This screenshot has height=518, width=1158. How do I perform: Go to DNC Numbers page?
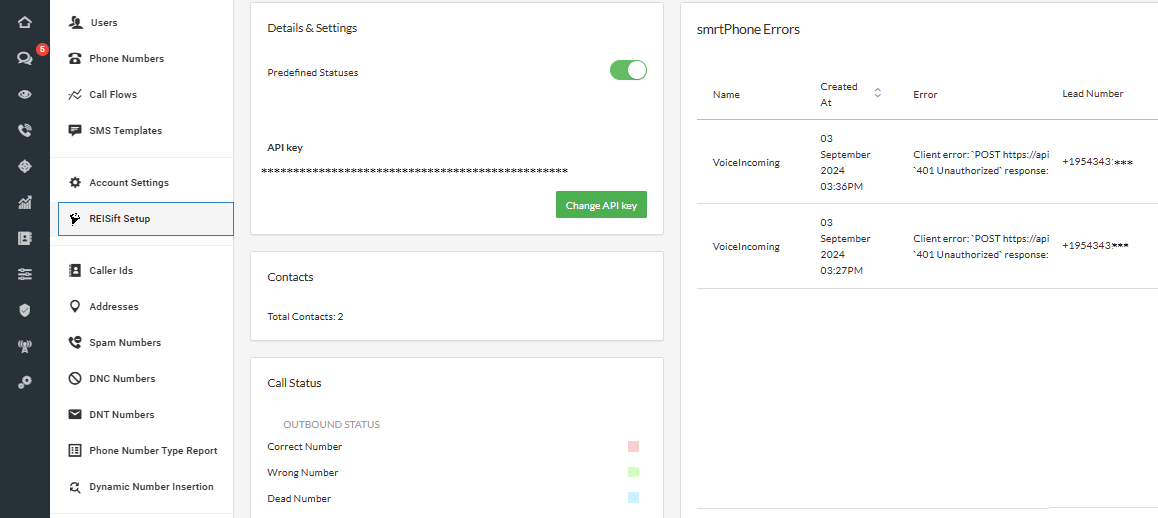click(x=122, y=379)
